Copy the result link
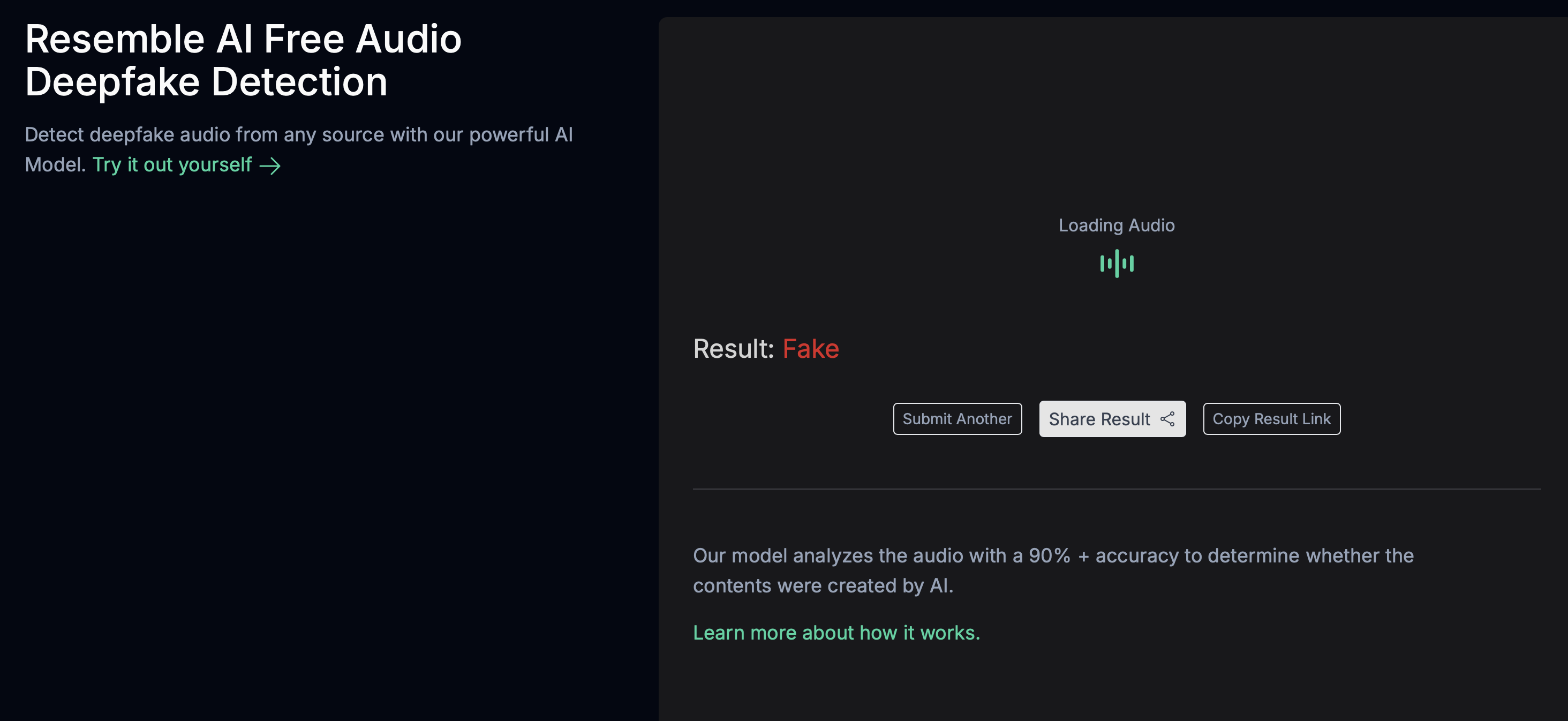 point(1271,419)
